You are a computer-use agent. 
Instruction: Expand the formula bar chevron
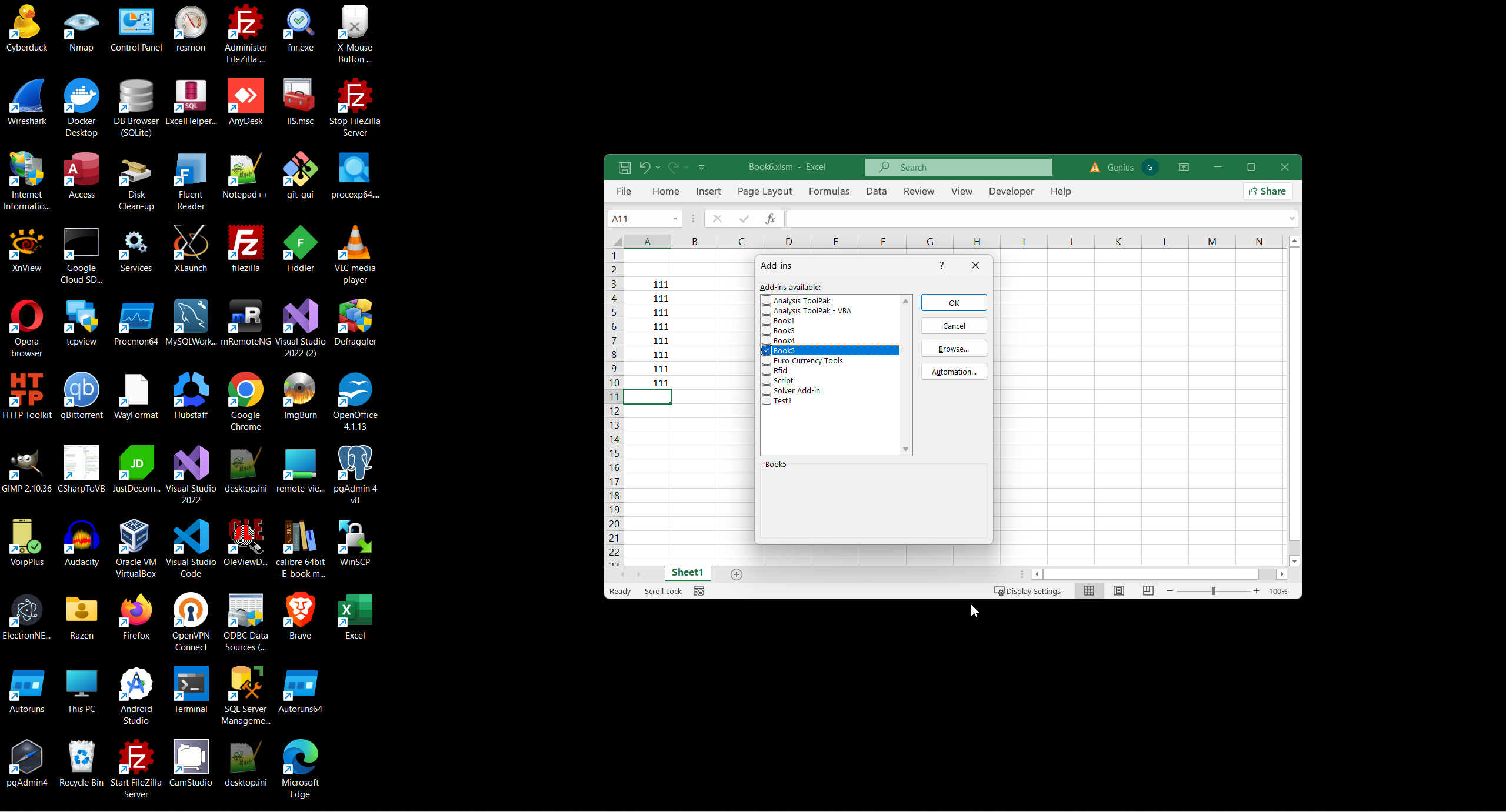pyautogui.click(x=1292, y=219)
